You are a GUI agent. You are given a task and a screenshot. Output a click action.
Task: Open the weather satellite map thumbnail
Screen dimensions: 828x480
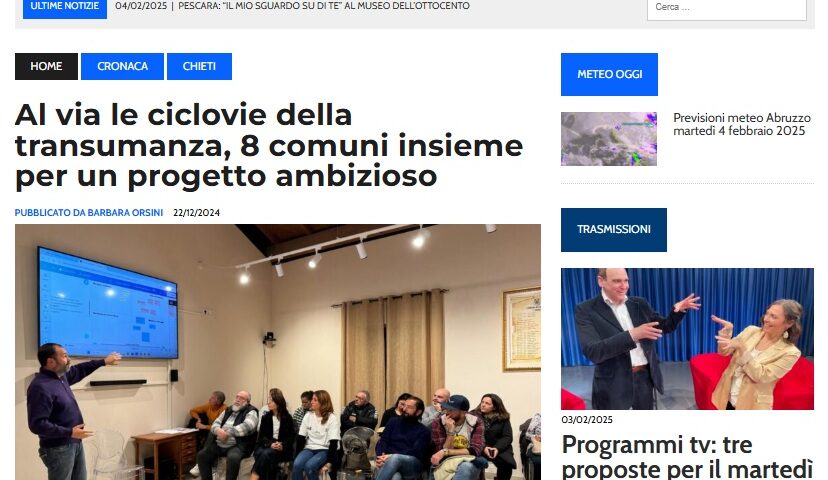(609, 139)
